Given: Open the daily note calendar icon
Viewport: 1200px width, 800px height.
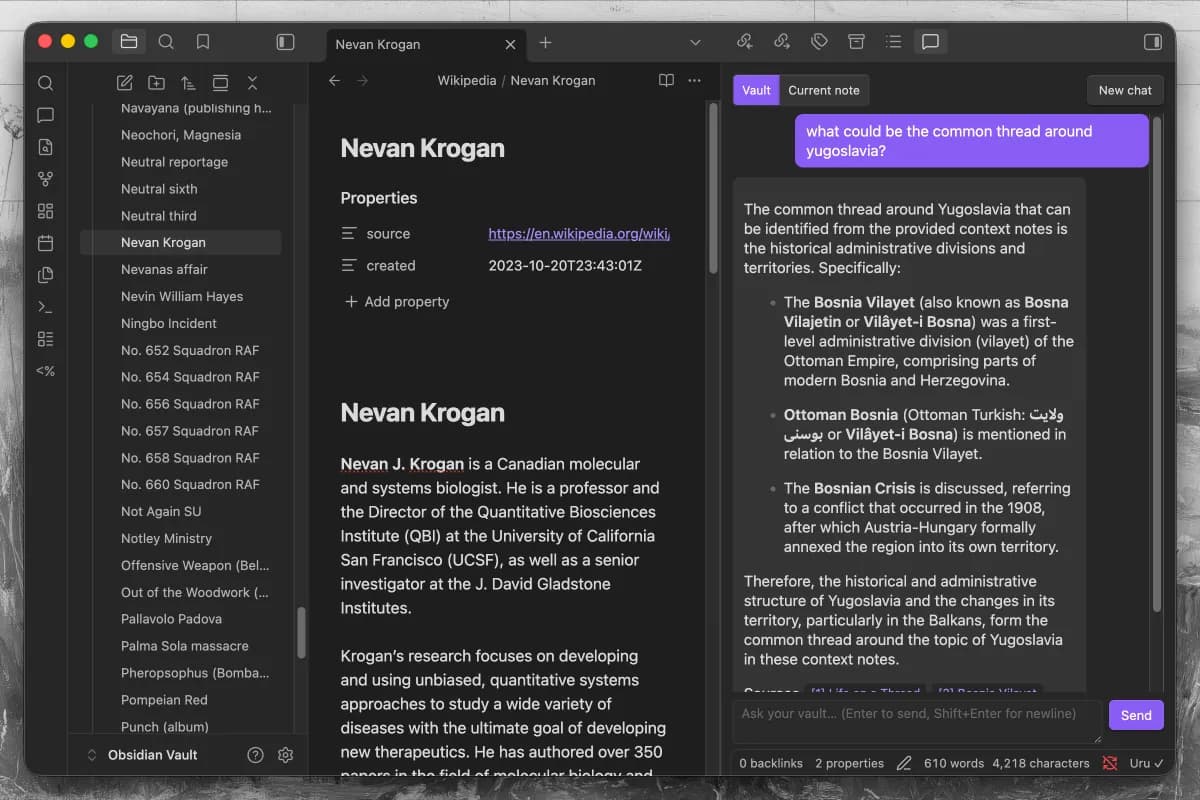Looking at the screenshot, I should [45, 243].
